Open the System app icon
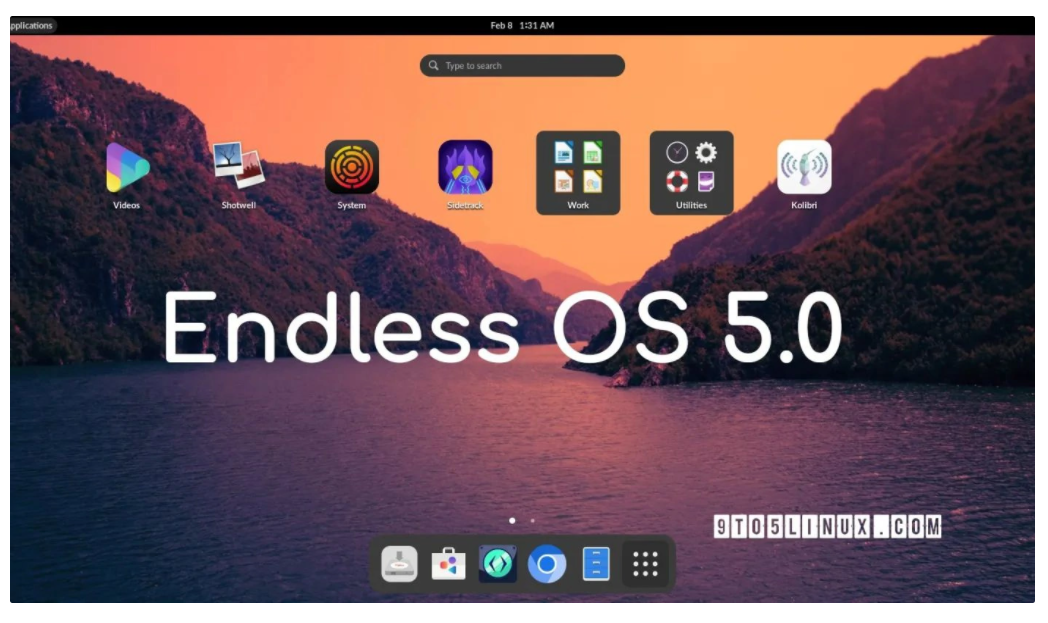 click(x=352, y=167)
